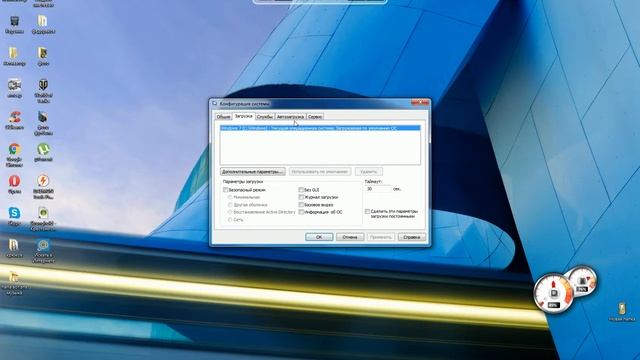This screenshot has width=640, height=360.
Task: Enable the Безопасный режим checkbox
Action: [x=226, y=190]
